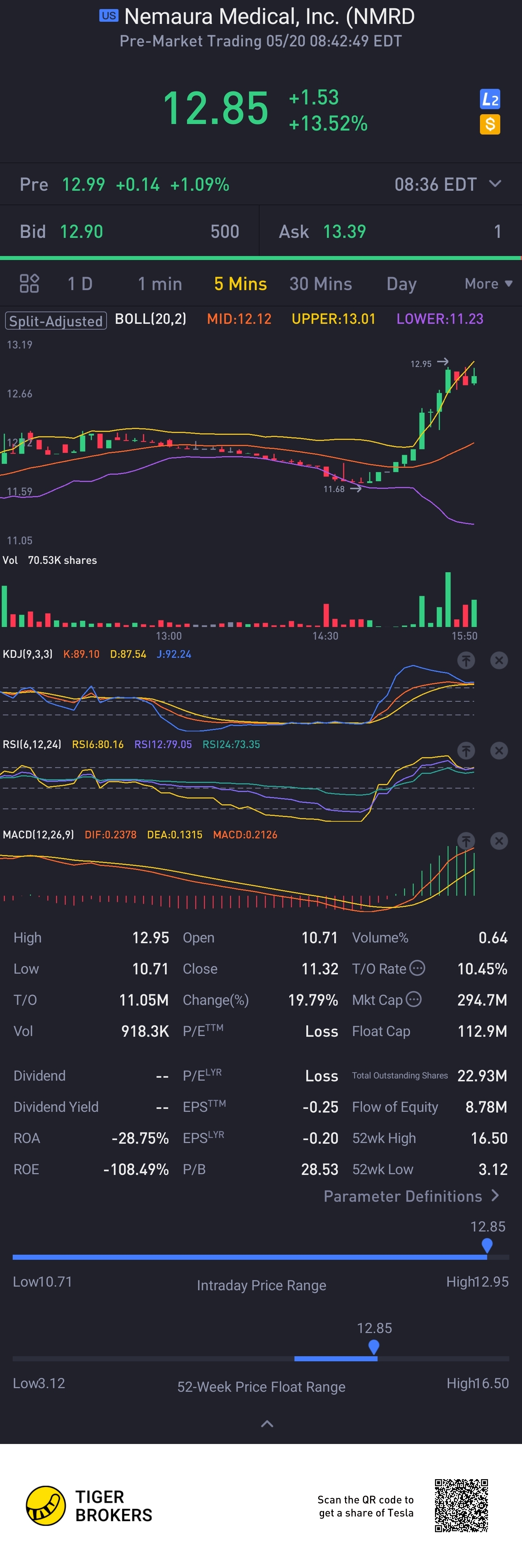Tap the 'K:89.10' KDJ reading
The image size is (522, 1568).
pos(82,654)
